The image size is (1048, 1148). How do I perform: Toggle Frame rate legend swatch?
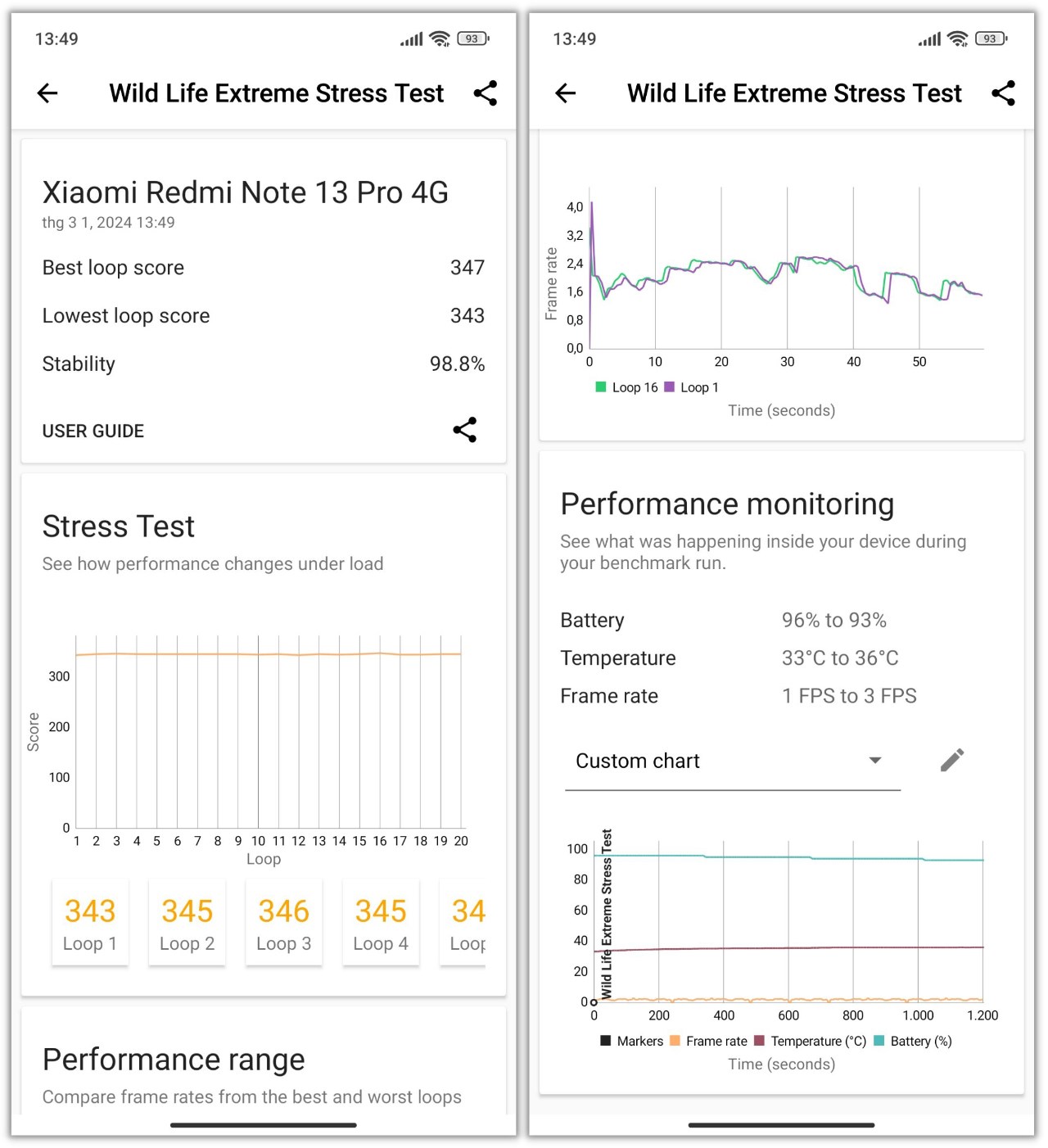coord(675,1041)
